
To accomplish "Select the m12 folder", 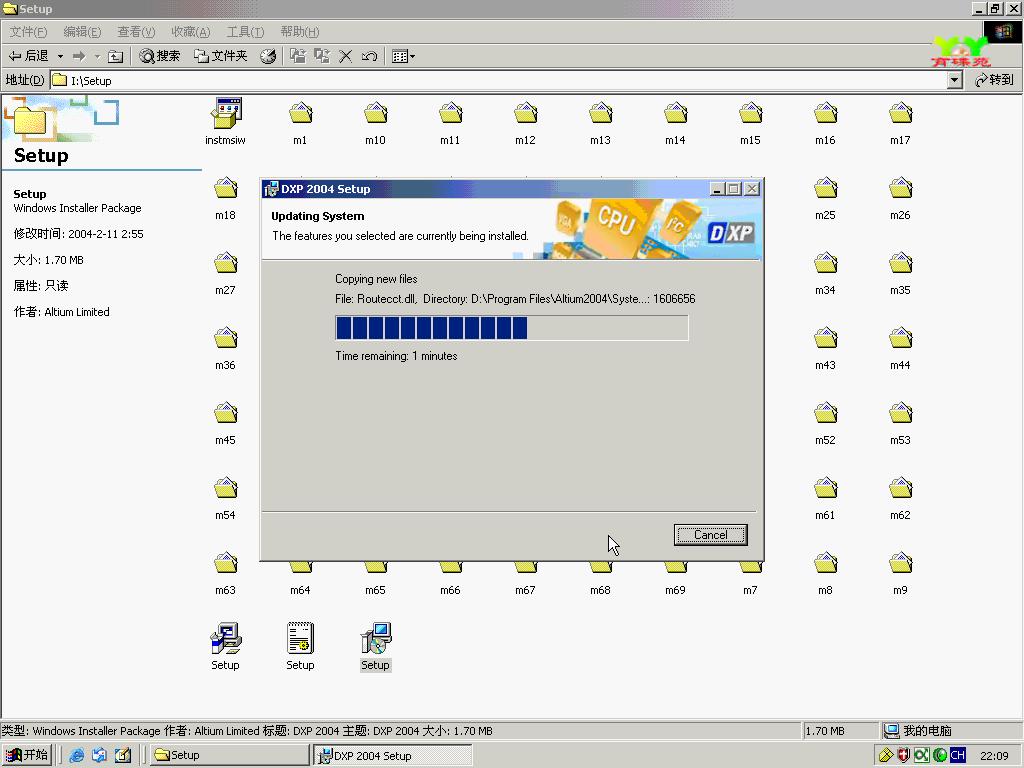I will point(525,122).
